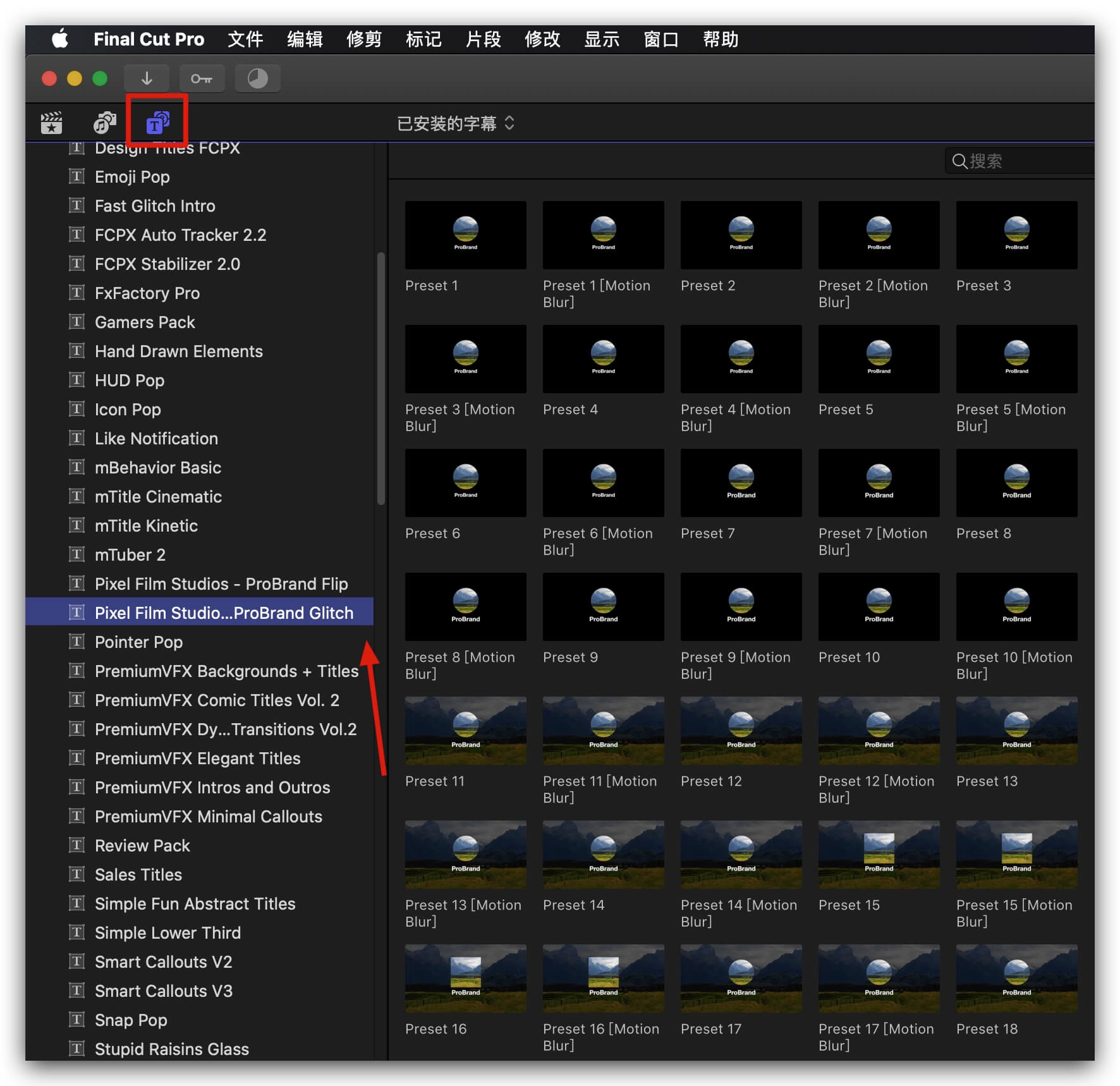Image resolution: width=1120 pixels, height=1086 pixels.
Task: Click the T icon beside Review Pack
Action: coord(76,845)
